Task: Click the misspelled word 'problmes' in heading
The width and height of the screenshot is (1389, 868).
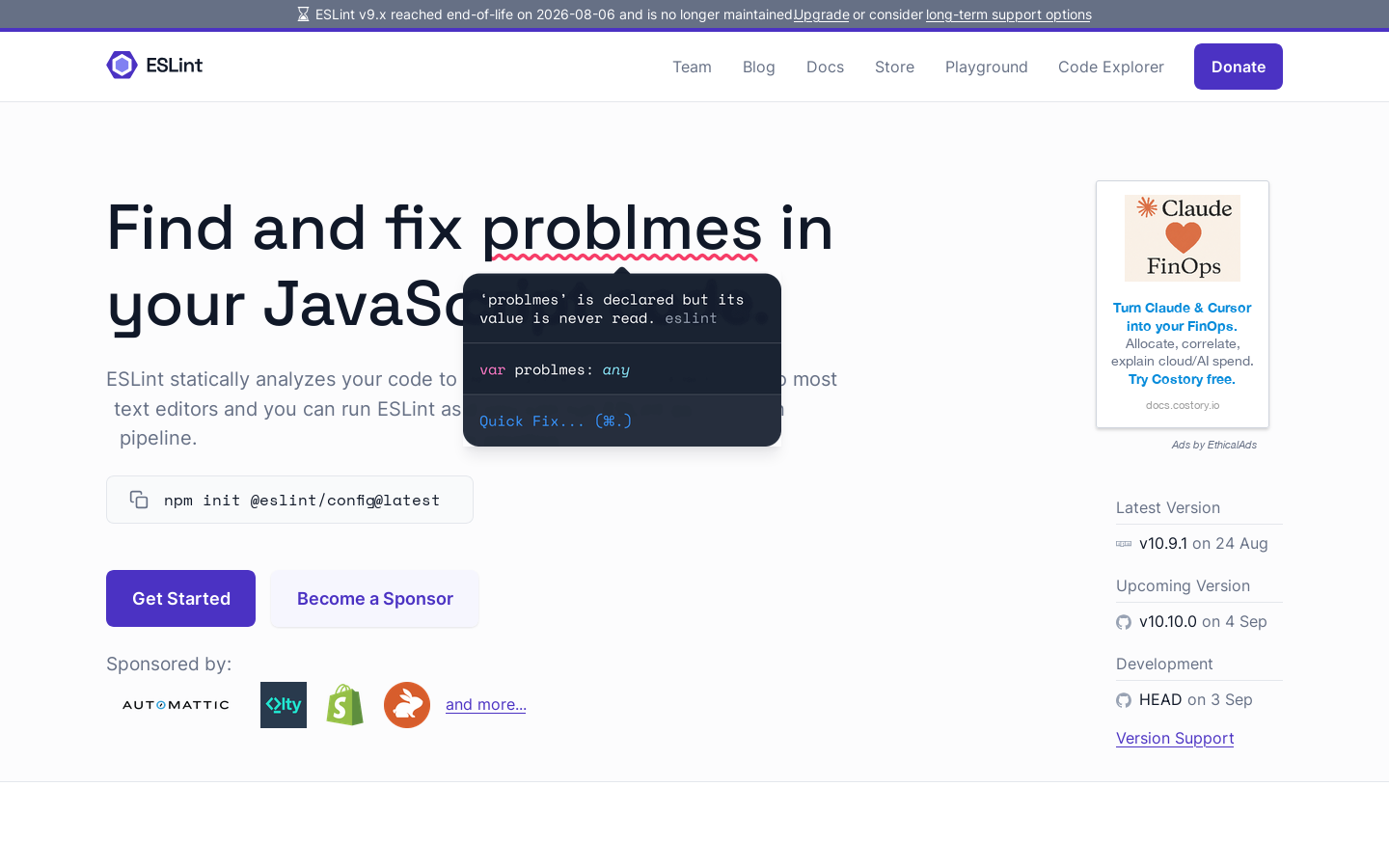Action: coord(622,229)
